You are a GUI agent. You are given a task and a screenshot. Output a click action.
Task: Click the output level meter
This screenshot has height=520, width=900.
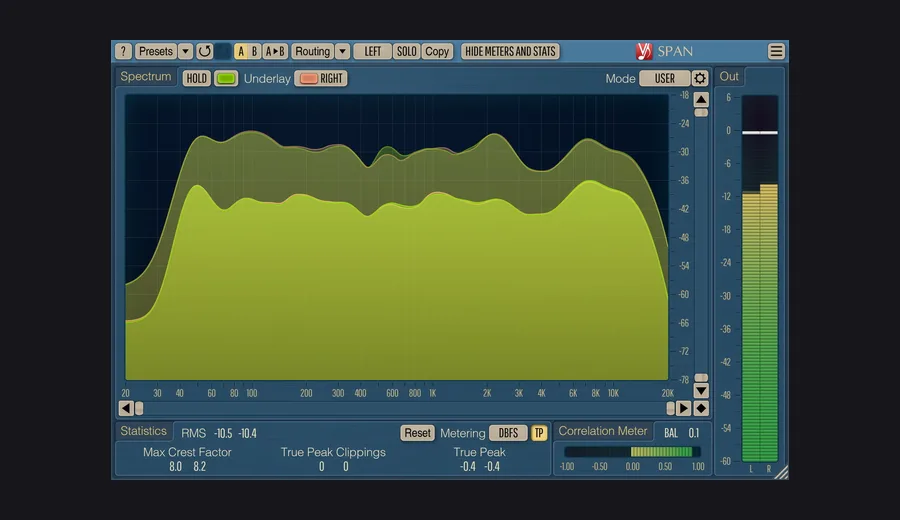click(760, 278)
